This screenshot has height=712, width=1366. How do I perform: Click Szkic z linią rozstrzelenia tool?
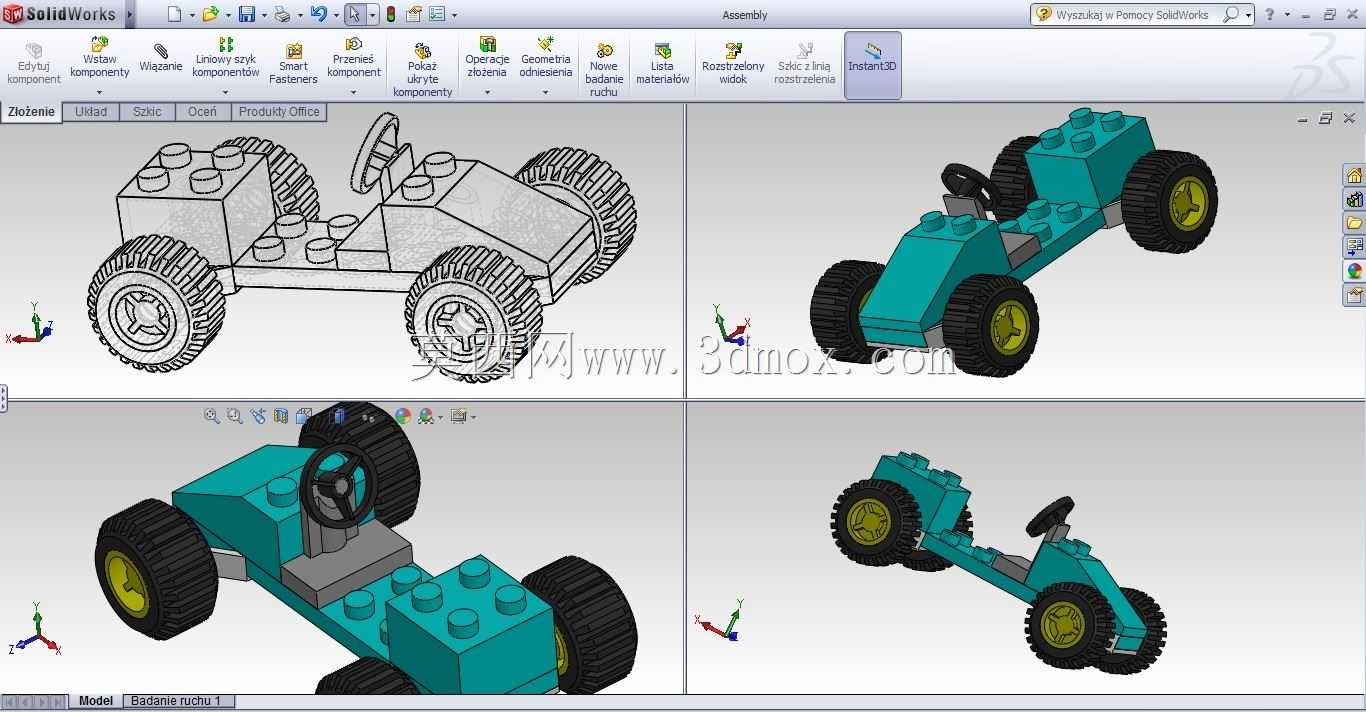[x=805, y=65]
